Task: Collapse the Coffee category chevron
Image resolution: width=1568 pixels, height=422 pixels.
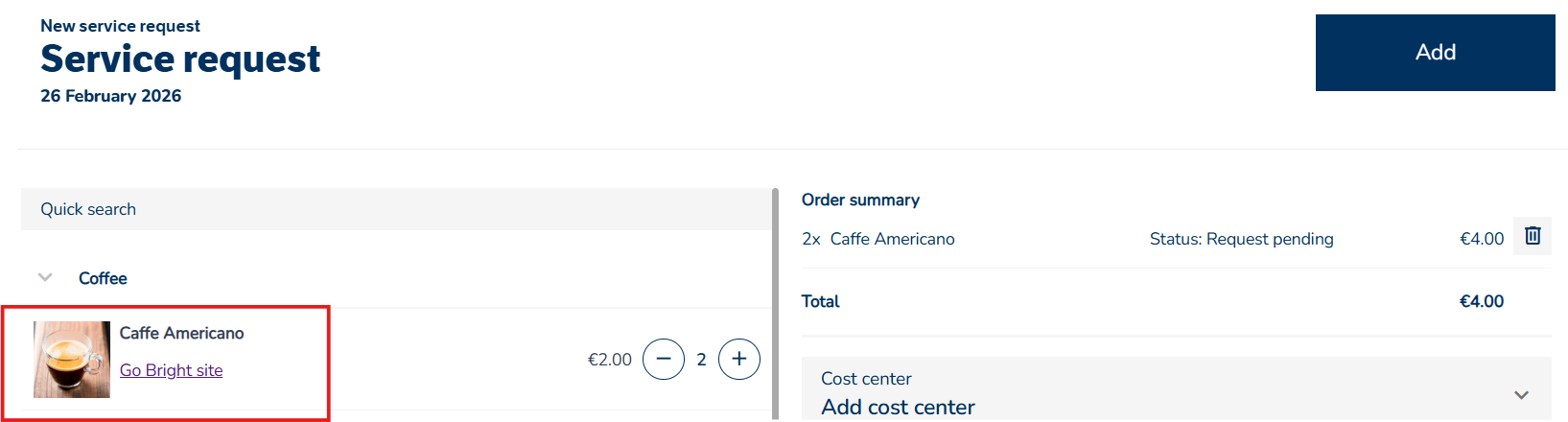Action: coord(45,278)
